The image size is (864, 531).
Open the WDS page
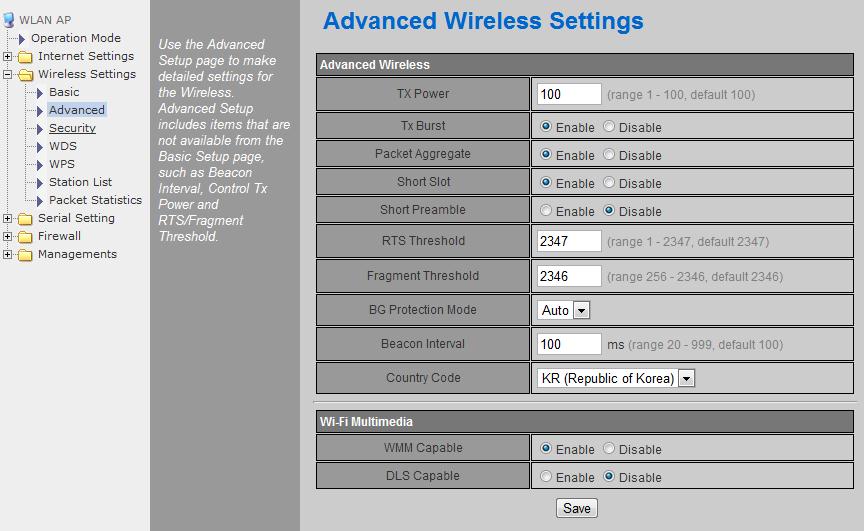pyautogui.click(x=63, y=146)
